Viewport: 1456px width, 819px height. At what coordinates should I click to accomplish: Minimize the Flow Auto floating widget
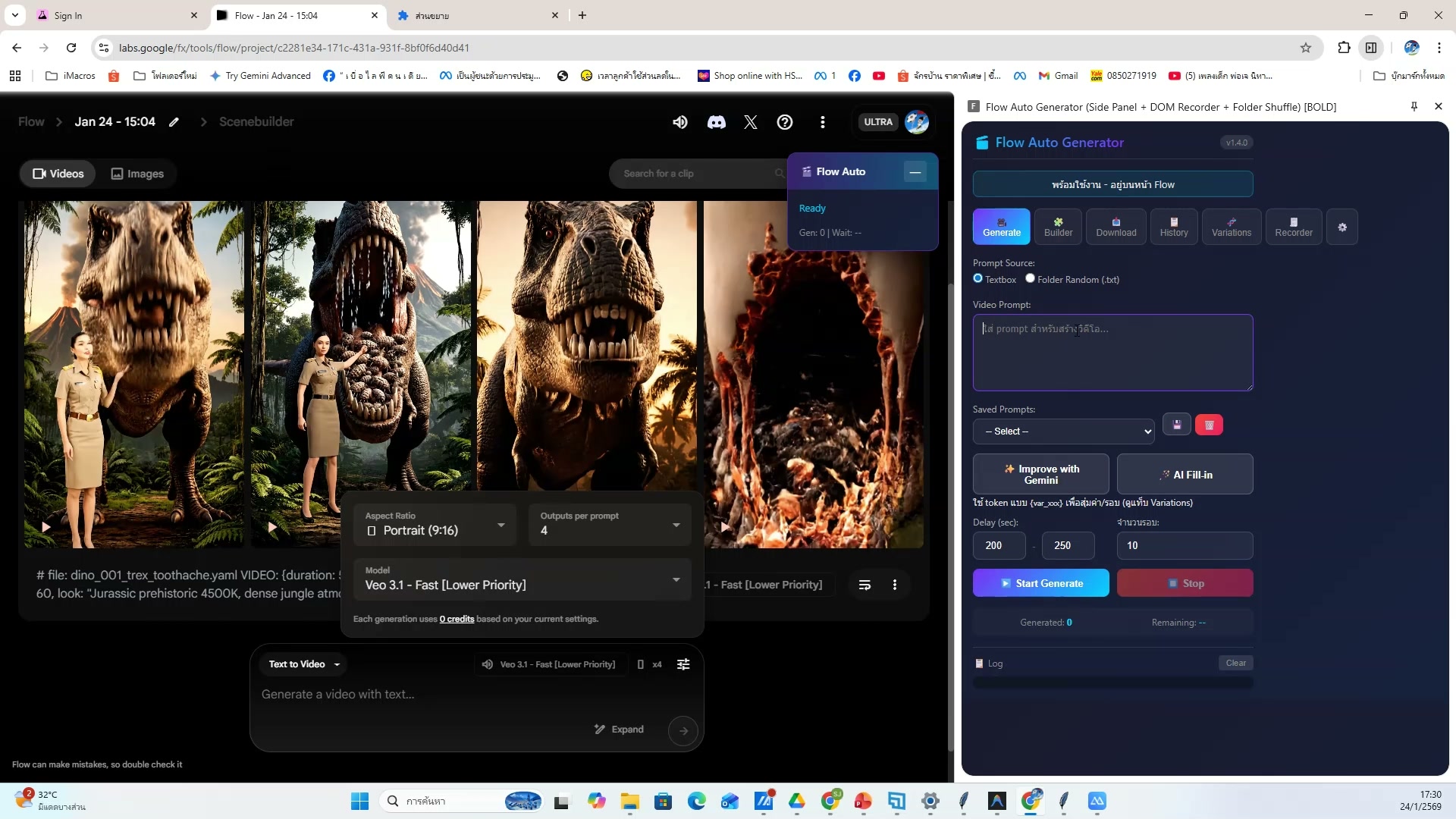(915, 172)
